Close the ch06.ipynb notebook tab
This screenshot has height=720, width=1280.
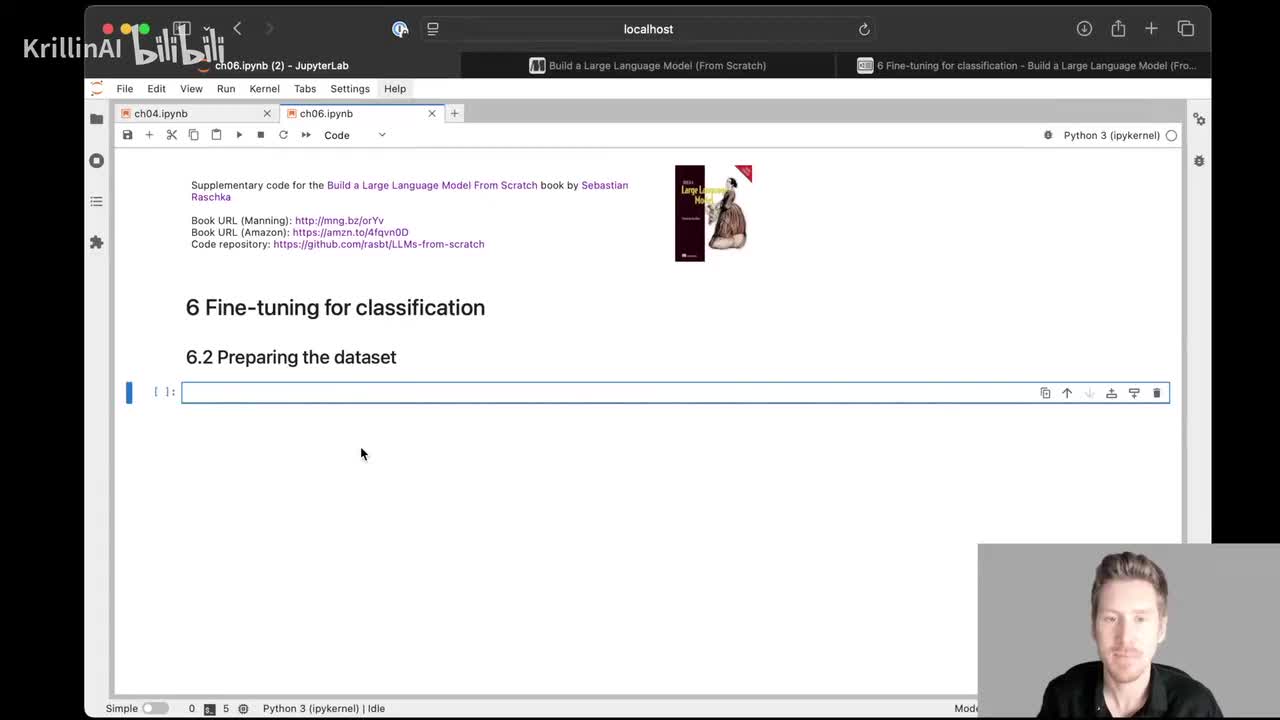click(x=432, y=113)
